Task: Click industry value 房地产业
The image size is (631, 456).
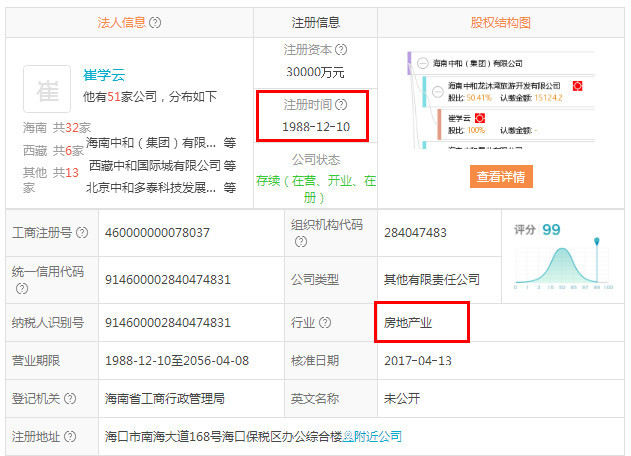Action: (408, 322)
